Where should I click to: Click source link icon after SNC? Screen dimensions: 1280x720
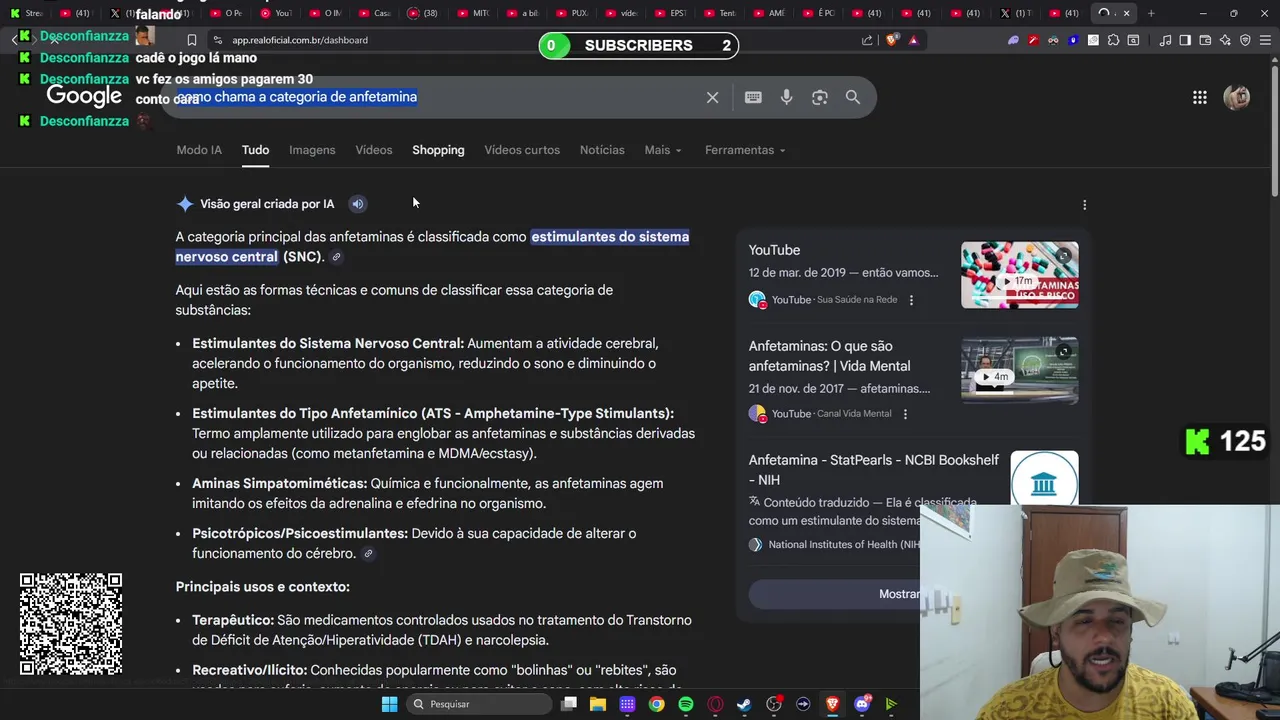click(336, 257)
